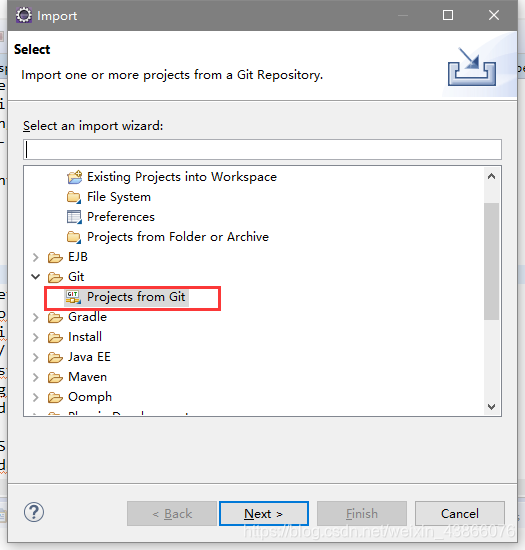Expand the Oomph category
The height and width of the screenshot is (550, 525).
[x=35, y=397]
